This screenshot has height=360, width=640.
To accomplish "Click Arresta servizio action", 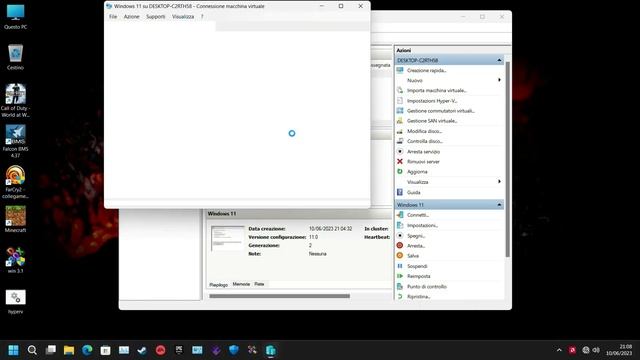I will click(x=423, y=151).
